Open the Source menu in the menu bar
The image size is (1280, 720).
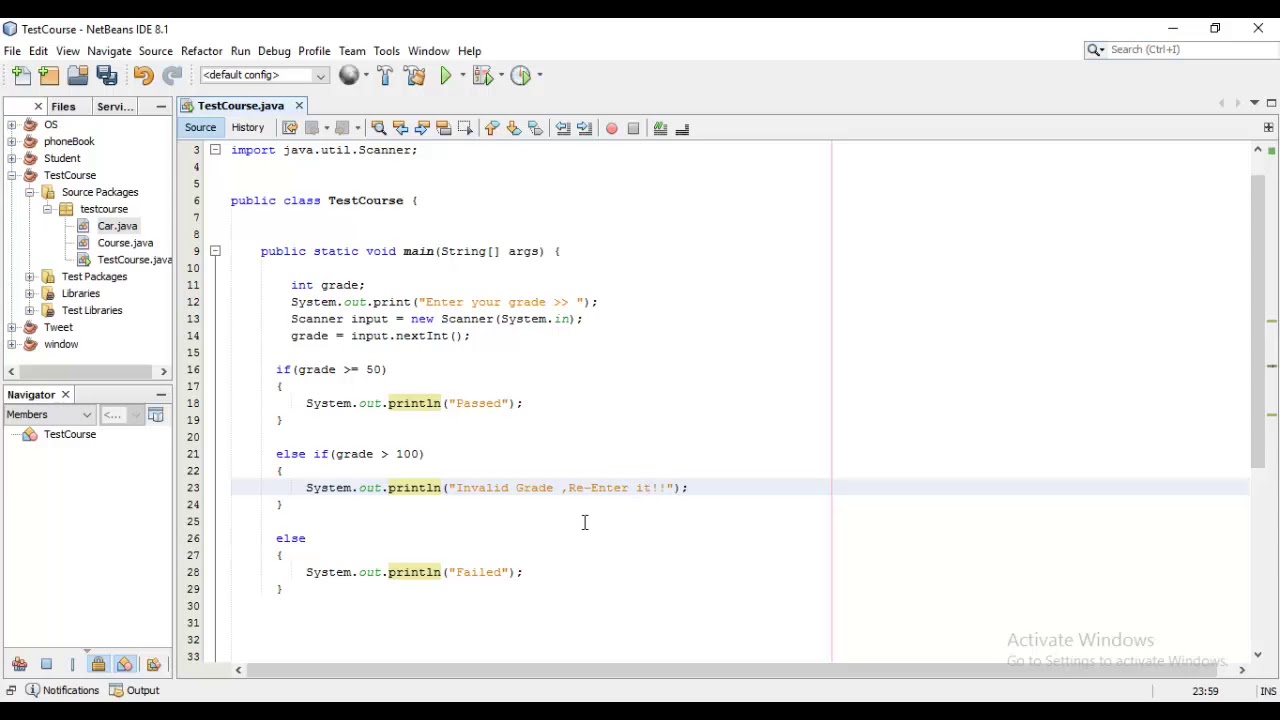point(155,51)
